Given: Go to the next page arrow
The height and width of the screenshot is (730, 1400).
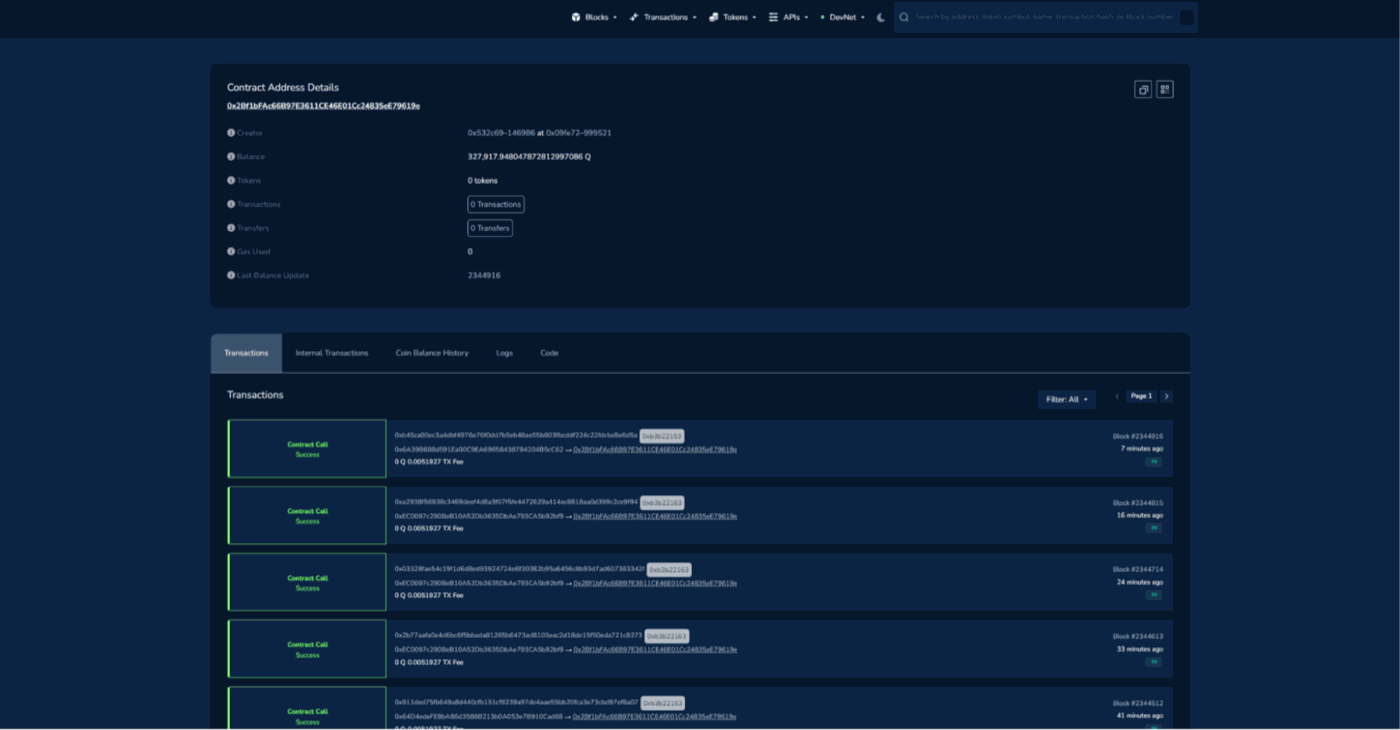Looking at the screenshot, I should click(x=1166, y=397).
